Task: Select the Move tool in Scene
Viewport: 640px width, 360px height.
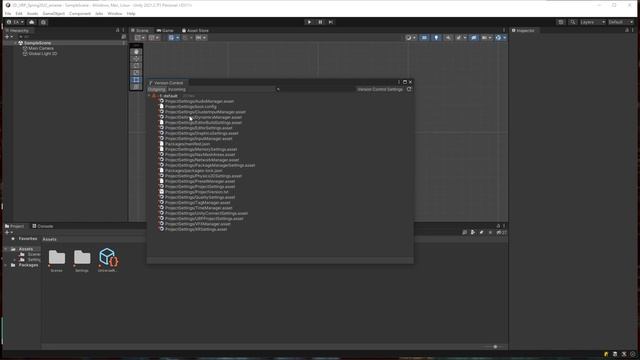Action: tap(136, 59)
